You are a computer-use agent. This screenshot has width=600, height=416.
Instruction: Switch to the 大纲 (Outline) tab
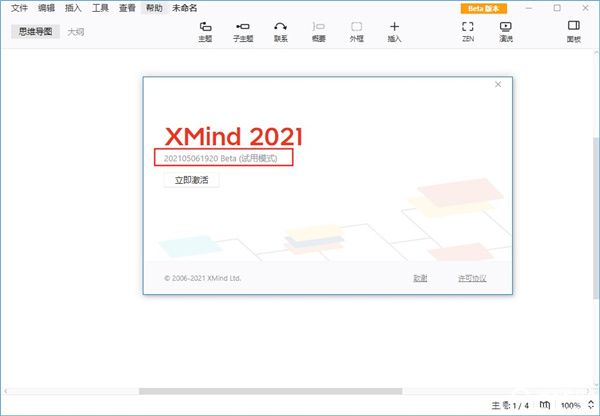[x=76, y=32]
